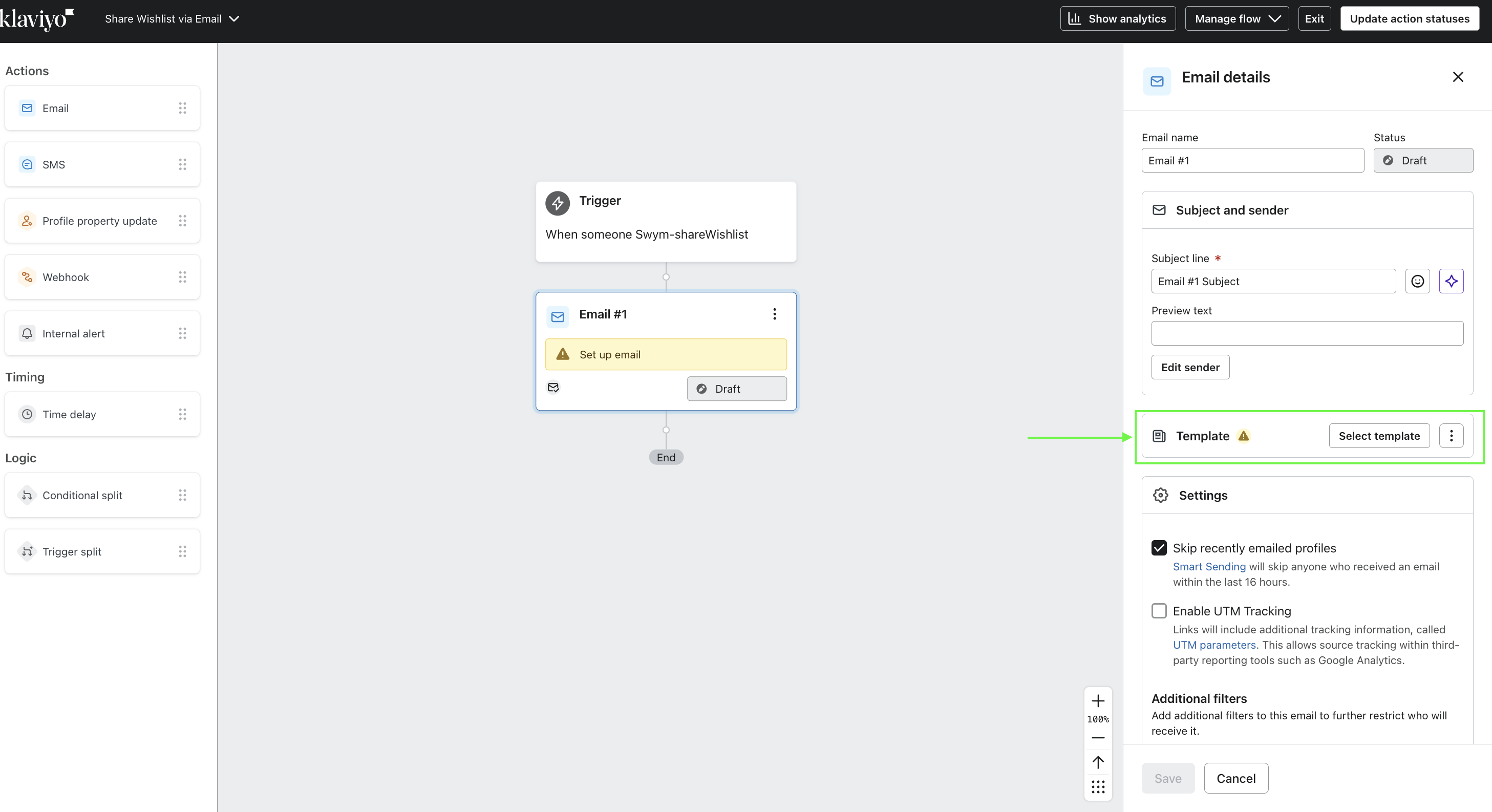Open the Status Draft dropdown in details panel
1492x812 pixels.
(x=1422, y=160)
